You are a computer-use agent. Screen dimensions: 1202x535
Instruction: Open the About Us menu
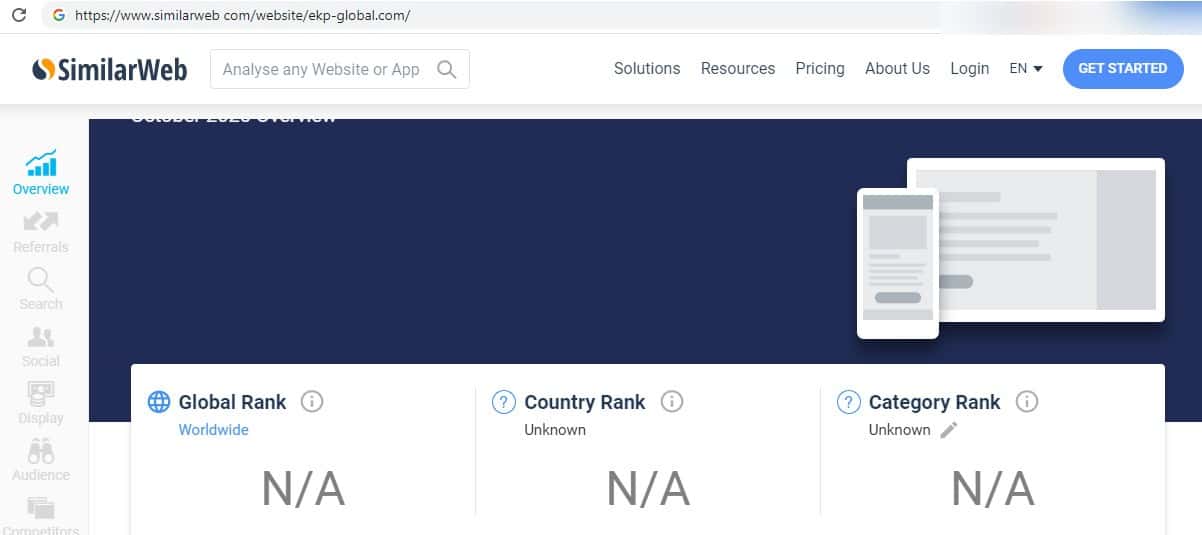(x=897, y=68)
